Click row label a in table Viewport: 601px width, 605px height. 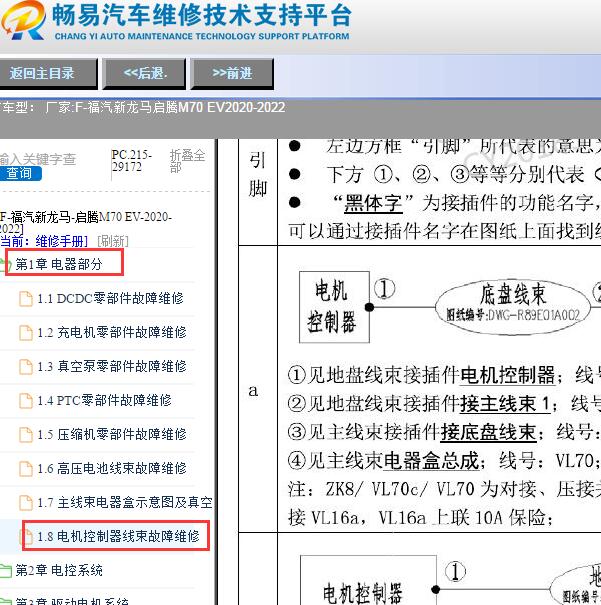(253, 390)
